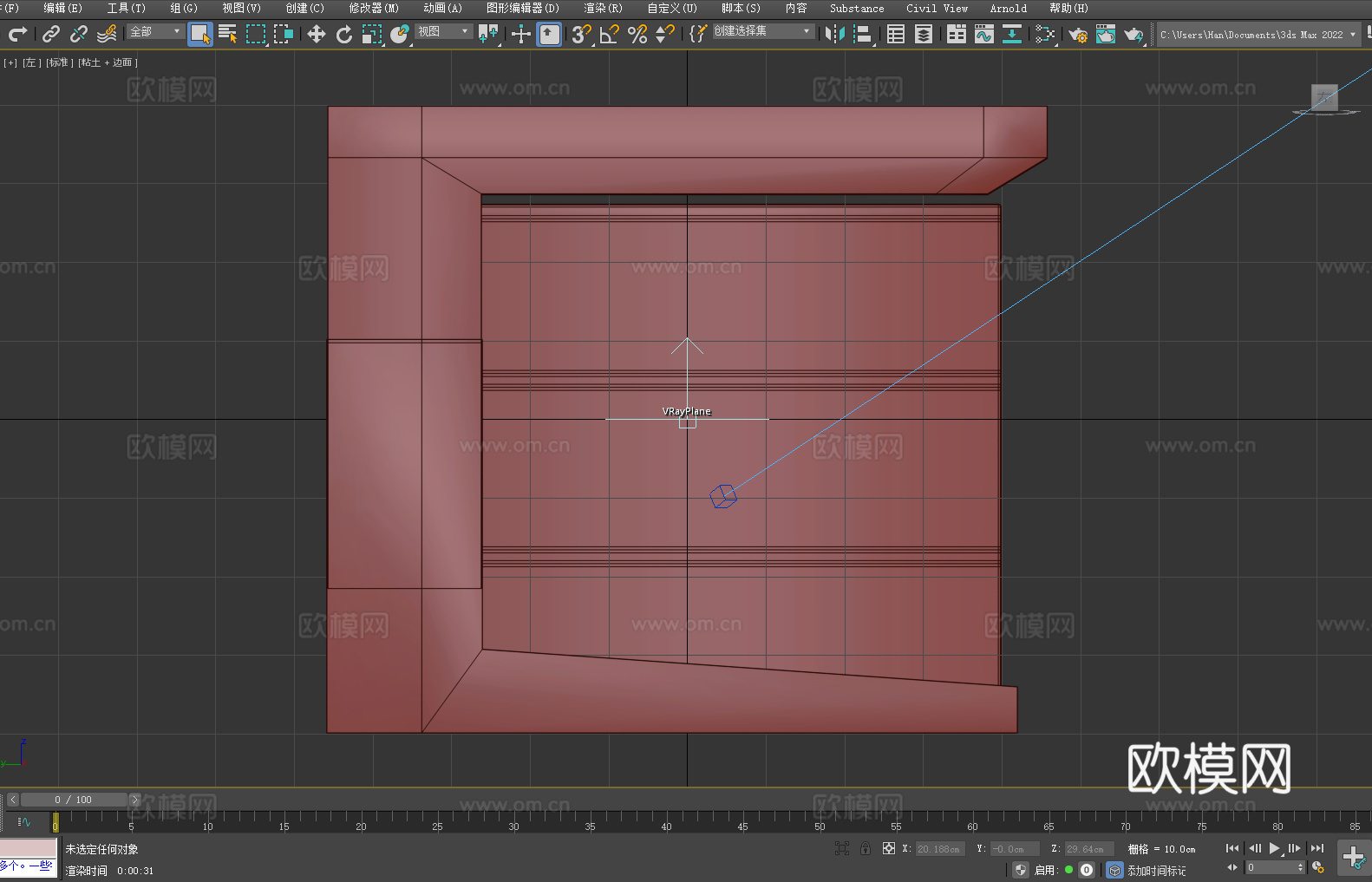Viewport: 1372px width, 882px height.
Task: Open Curve Editor icon
Action: click(984, 34)
